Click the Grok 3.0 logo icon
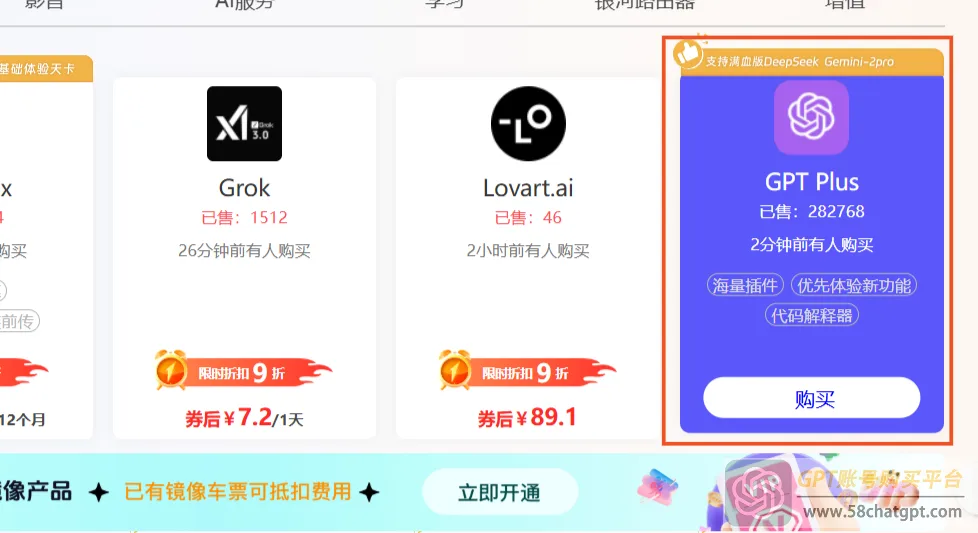978x533 pixels. (x=244, y=123)
